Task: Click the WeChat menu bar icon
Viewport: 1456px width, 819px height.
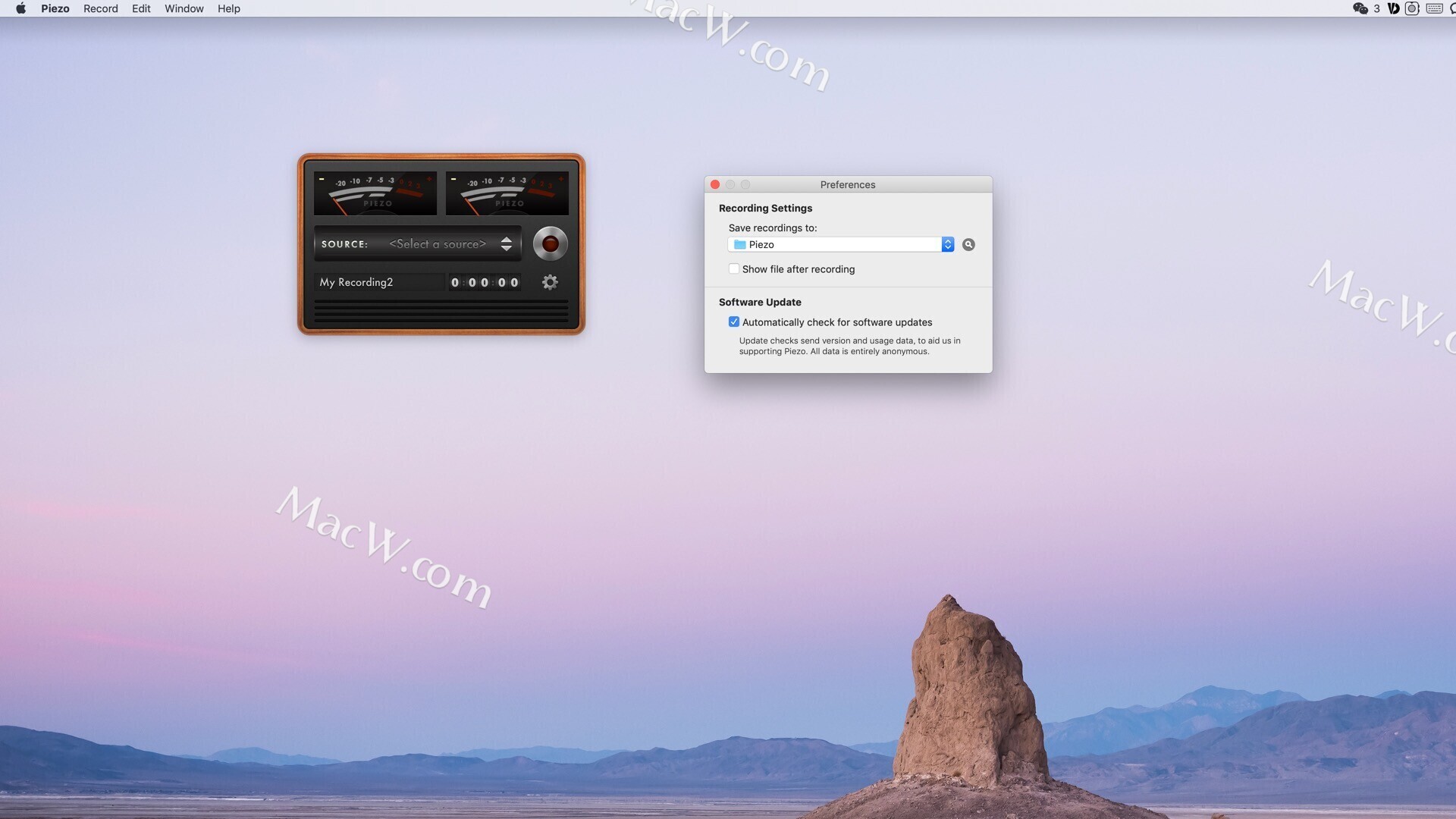Action: 1360,8
